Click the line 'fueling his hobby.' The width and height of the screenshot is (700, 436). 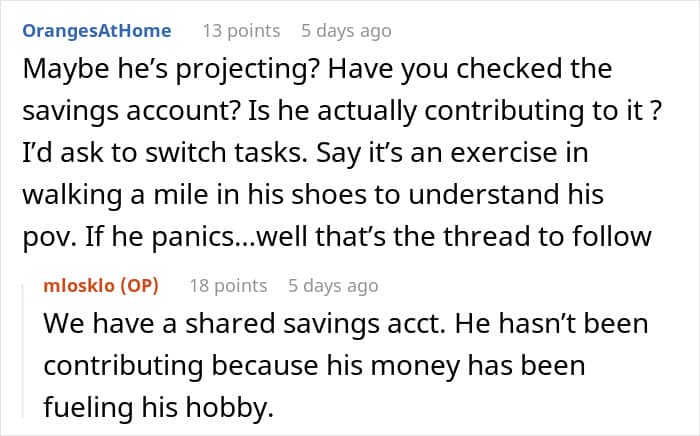(158, 407)
